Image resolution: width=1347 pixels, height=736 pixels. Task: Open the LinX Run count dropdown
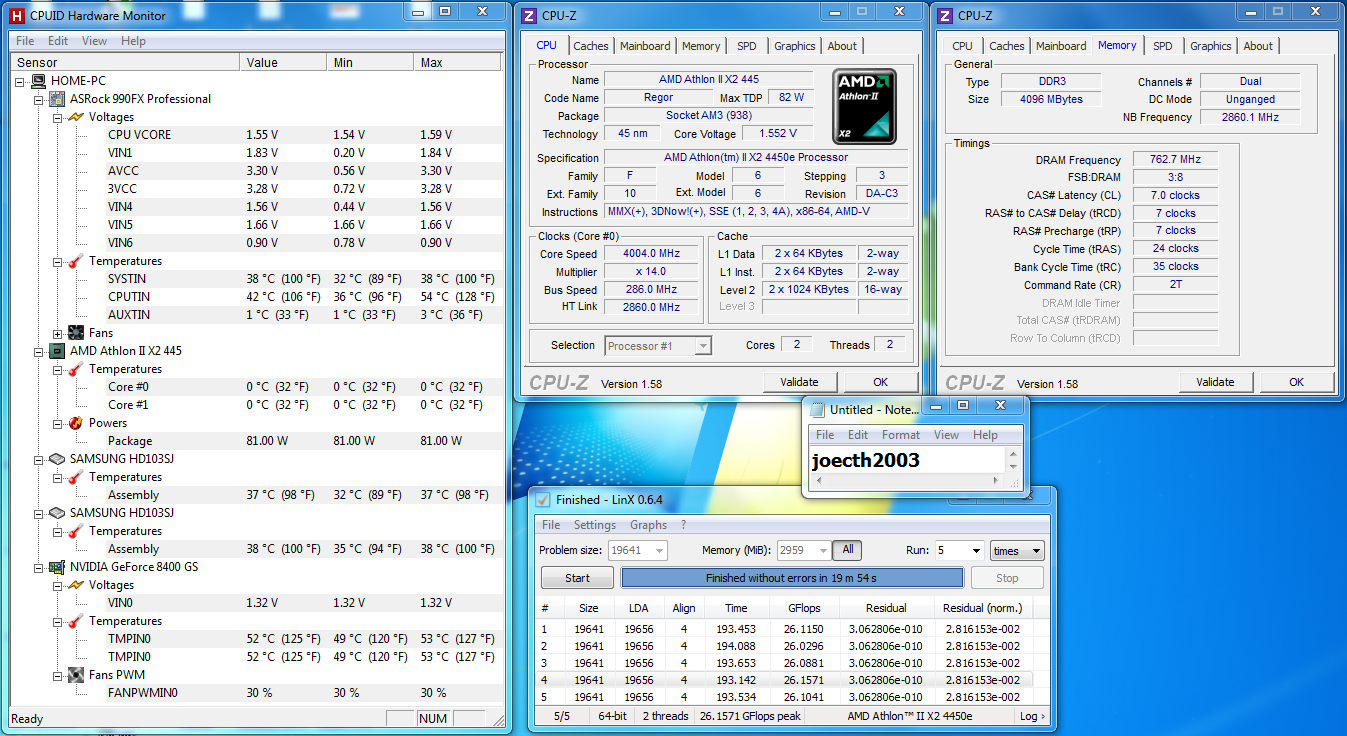(x=975, y=551)
